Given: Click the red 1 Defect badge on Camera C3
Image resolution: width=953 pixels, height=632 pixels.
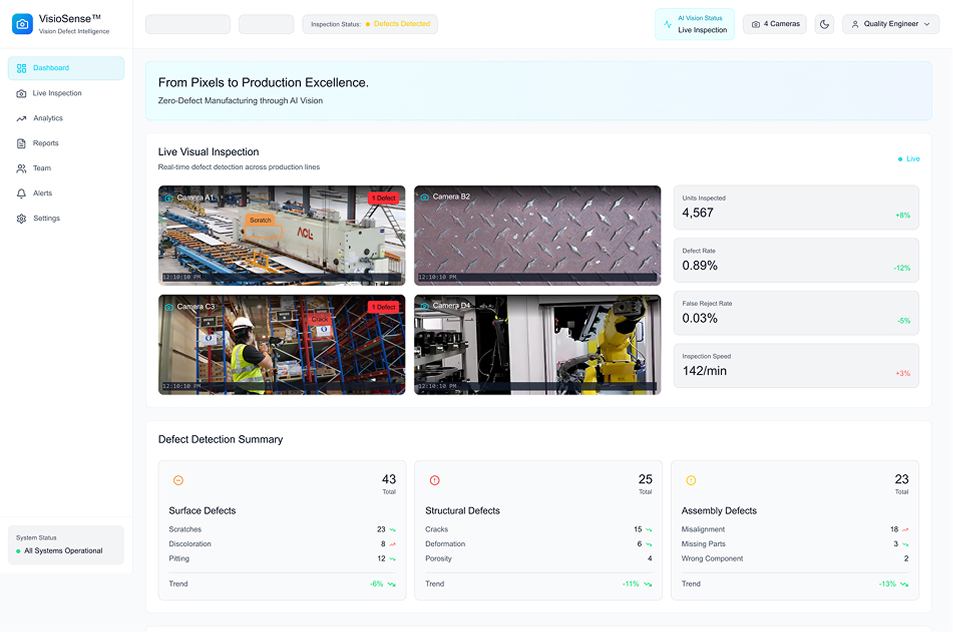Looking at the screenshot, I should [383, 307].
